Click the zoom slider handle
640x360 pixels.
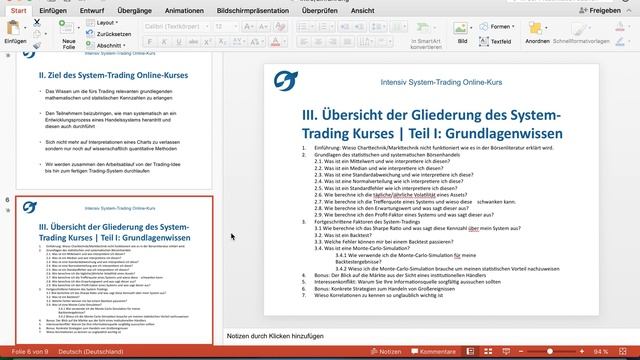pos(550,351)
